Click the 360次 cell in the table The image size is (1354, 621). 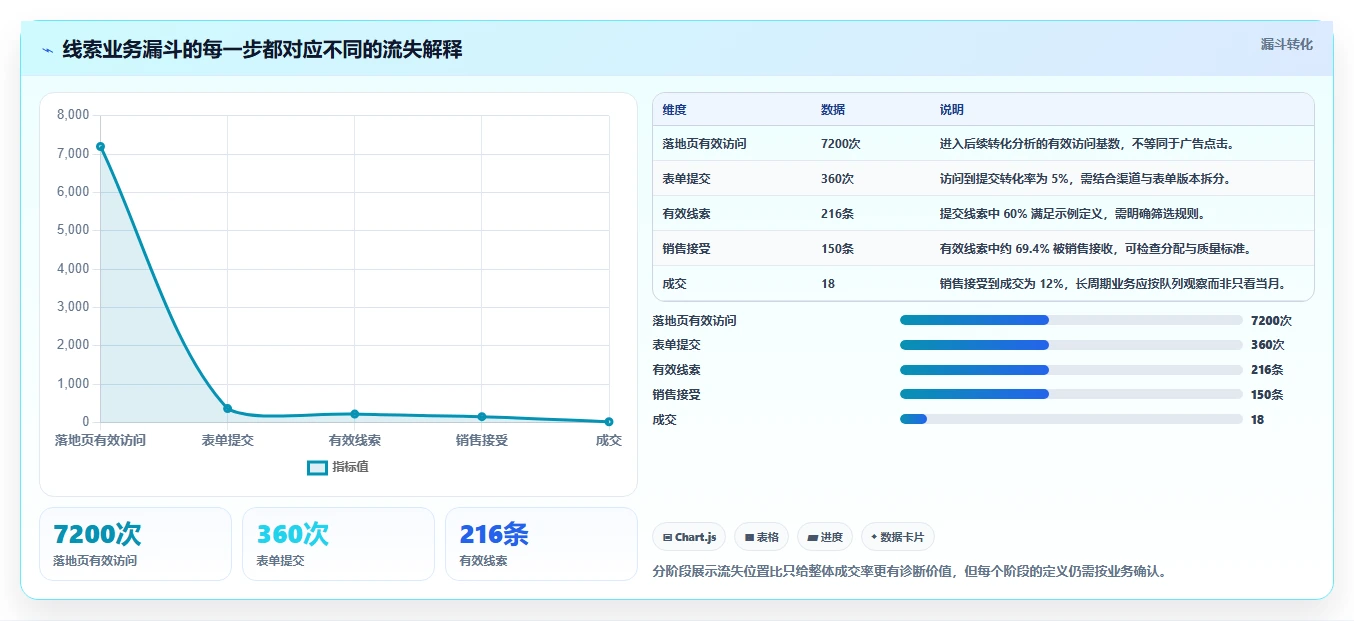point(837,179)
